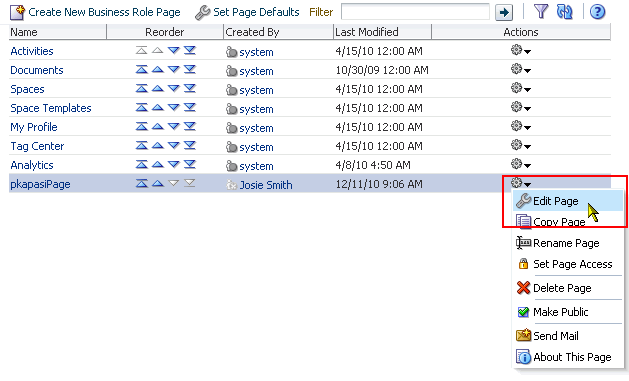Move Documents page to the bottom
Viewport: 629px width, 381px height.
point(190,69)
